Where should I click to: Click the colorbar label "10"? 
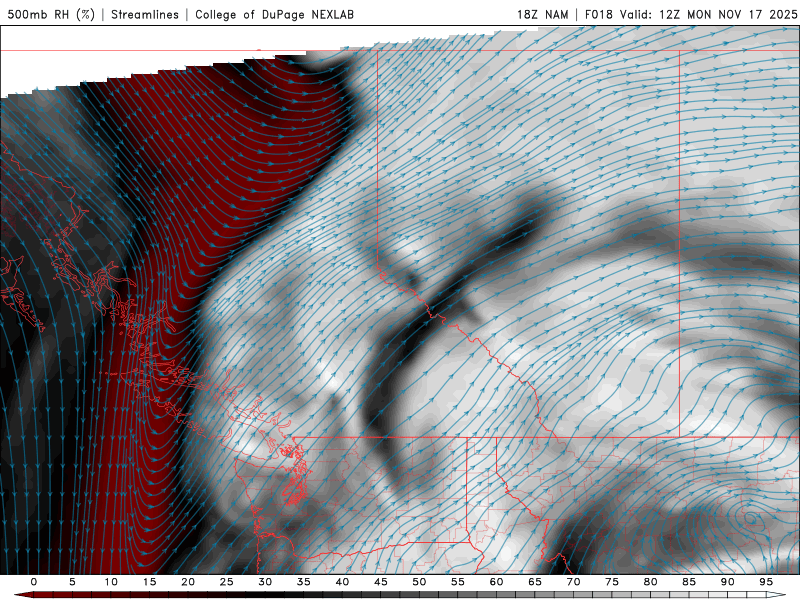(111, 582)
